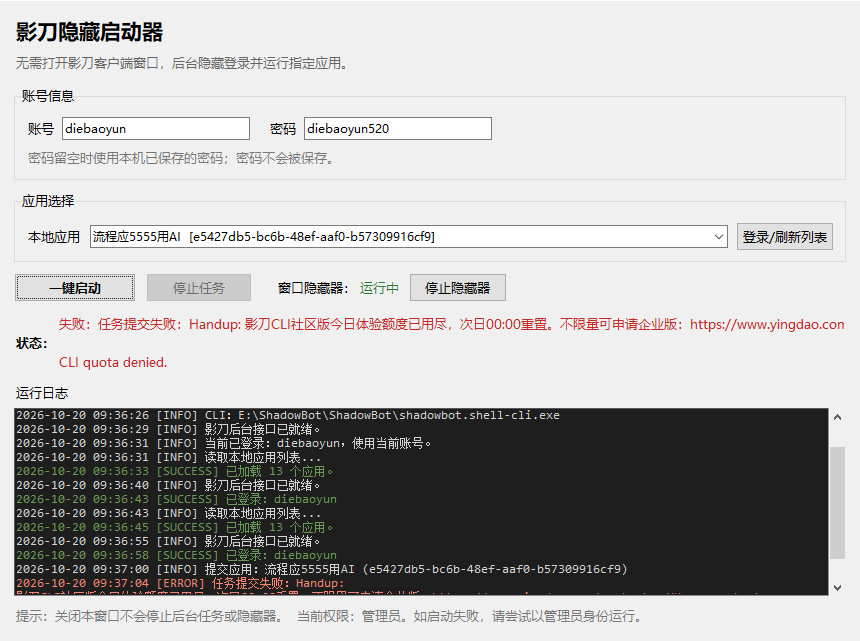Viewport: 860px width, 641px height.
Task: Click the 影刀隐藏启动器 title
Action: [x=89, y=32]
